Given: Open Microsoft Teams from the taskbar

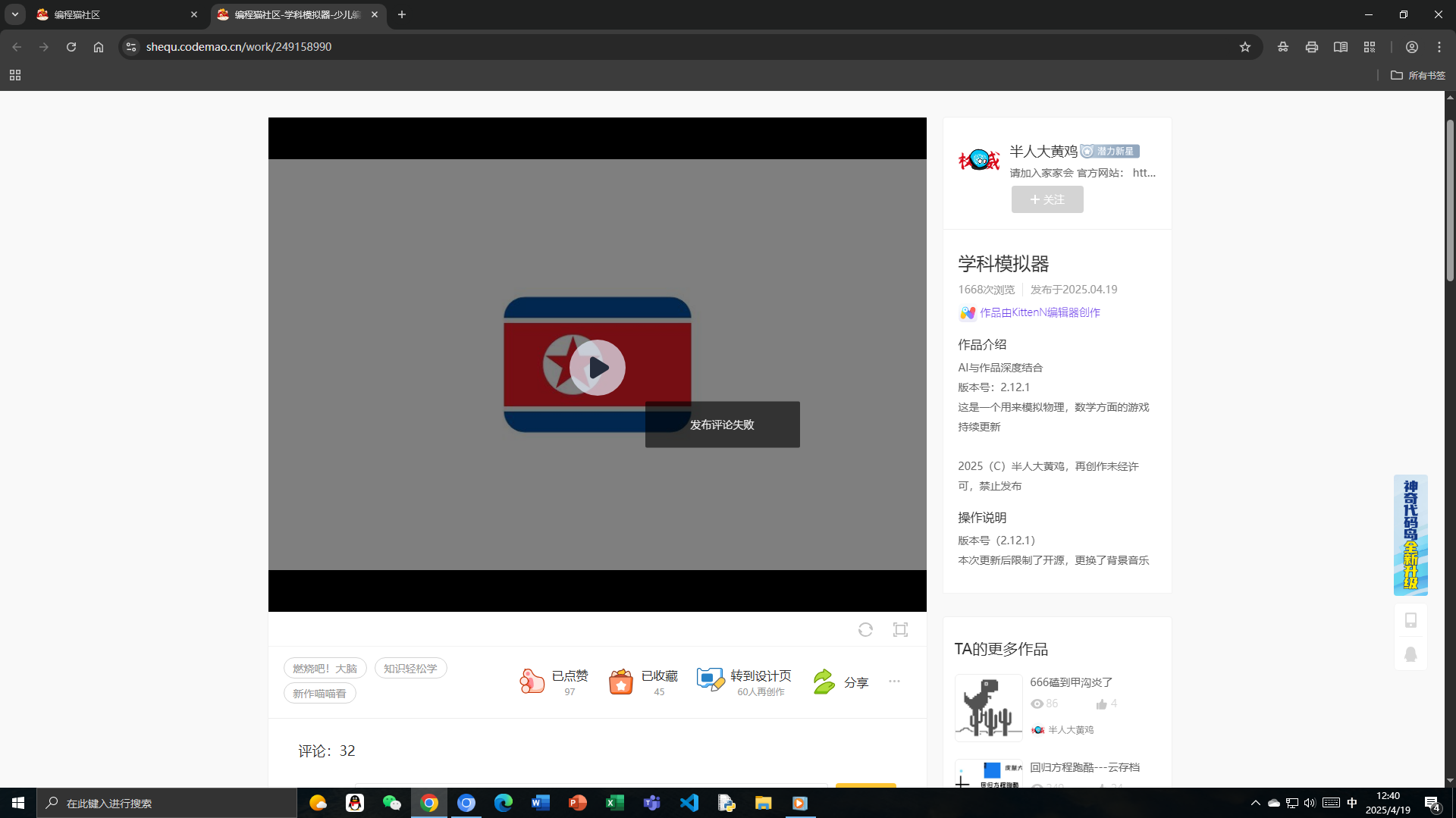Looking at the screenshot, I should [652, 803].
